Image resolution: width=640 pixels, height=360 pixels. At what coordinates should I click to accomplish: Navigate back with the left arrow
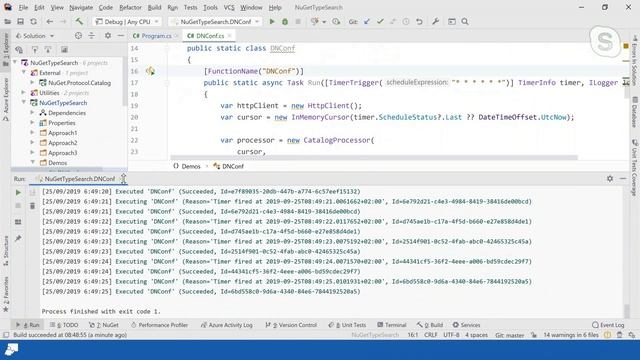(49, 22)
